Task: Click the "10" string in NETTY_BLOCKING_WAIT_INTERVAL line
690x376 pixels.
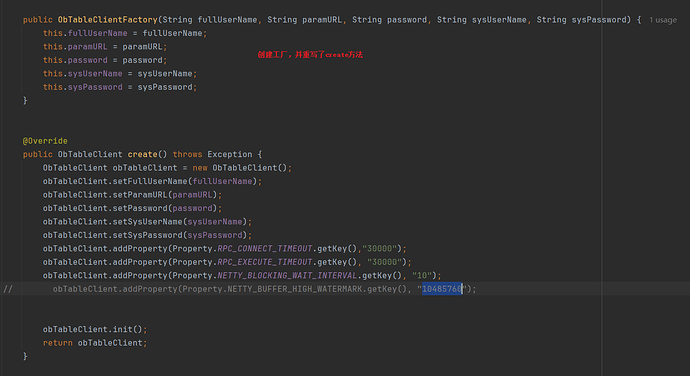Action: pyautogui.click(x=422, y=276)
